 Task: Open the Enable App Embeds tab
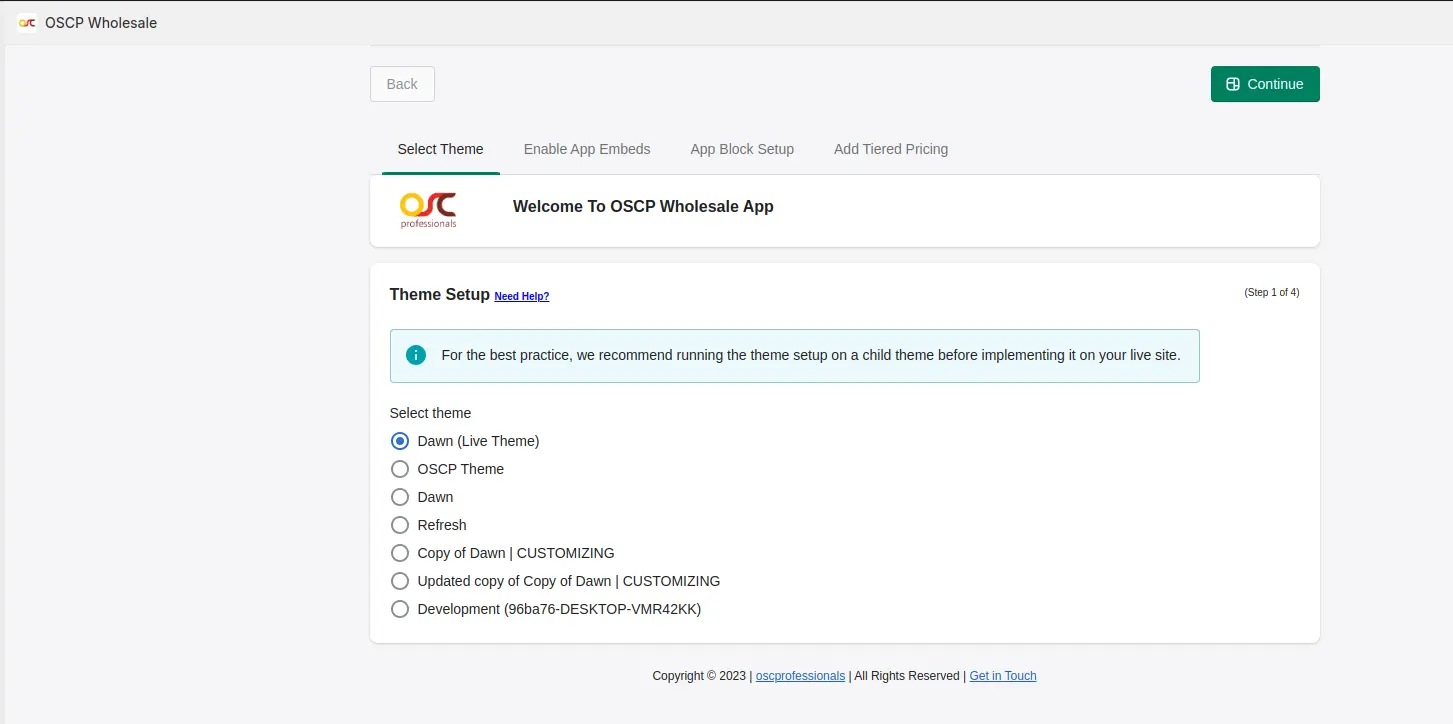tap(587, 149)
